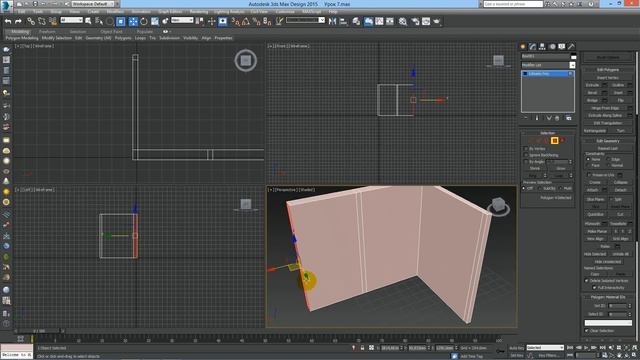640x360 pixels.
Task: Toggle the 3D Snaps button
Action: click(235, 21)
